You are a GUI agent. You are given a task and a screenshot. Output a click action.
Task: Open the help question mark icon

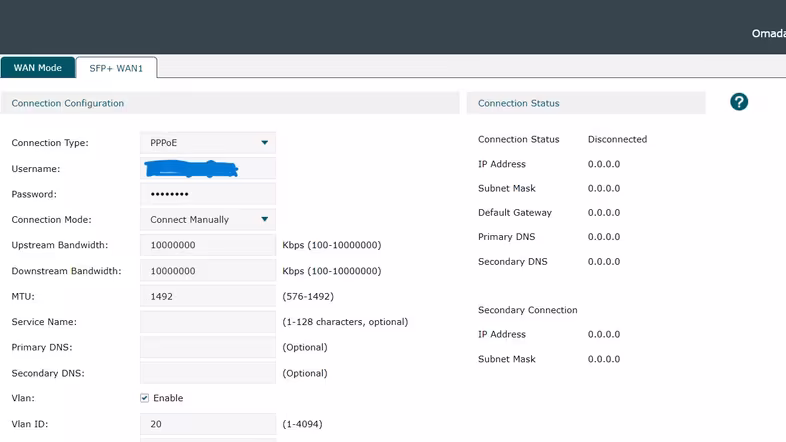tap(739, 102)
